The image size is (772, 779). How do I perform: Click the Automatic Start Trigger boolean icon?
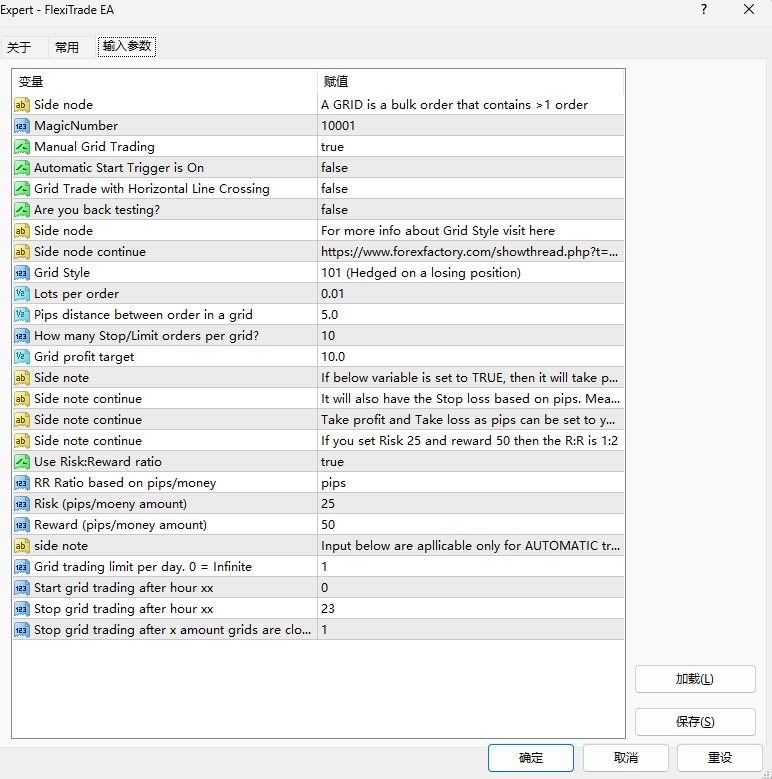point(21,168)
